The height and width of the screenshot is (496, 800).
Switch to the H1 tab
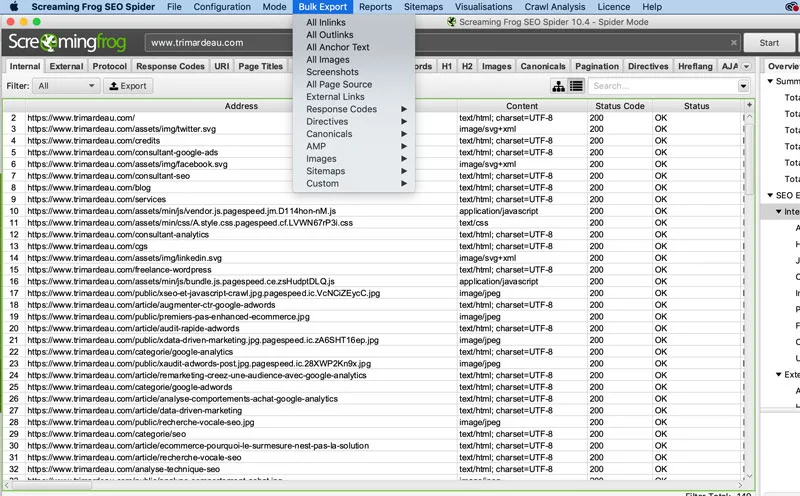[x=446, y=66]
